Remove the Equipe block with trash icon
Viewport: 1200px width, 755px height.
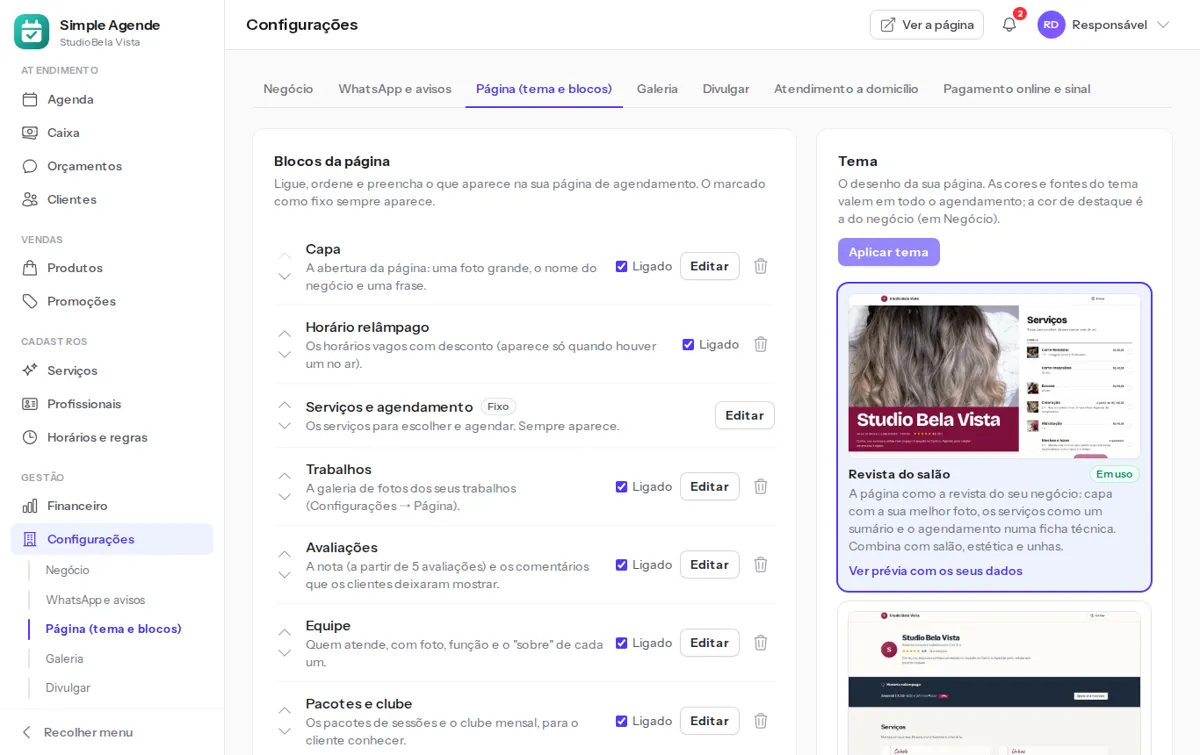[760, 642]
